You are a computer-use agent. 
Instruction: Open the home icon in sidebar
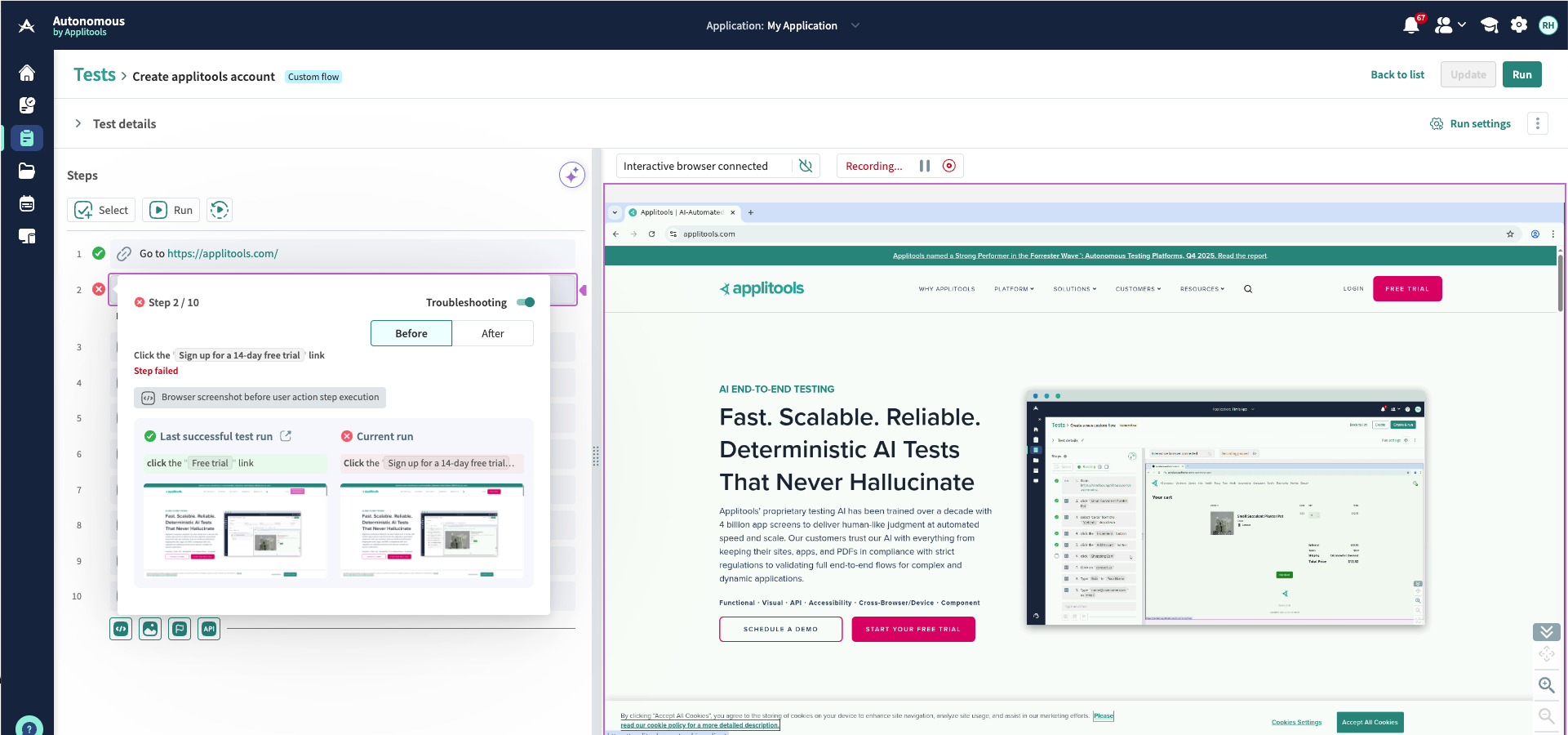point(27,73)
